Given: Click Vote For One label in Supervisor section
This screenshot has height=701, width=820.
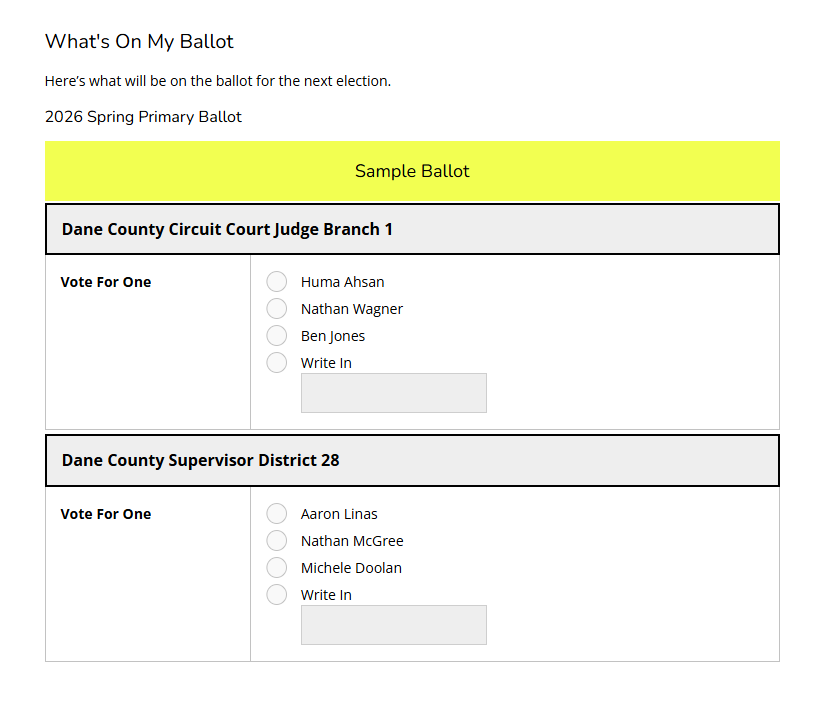Looking at the screenshot, I should 106,514.
